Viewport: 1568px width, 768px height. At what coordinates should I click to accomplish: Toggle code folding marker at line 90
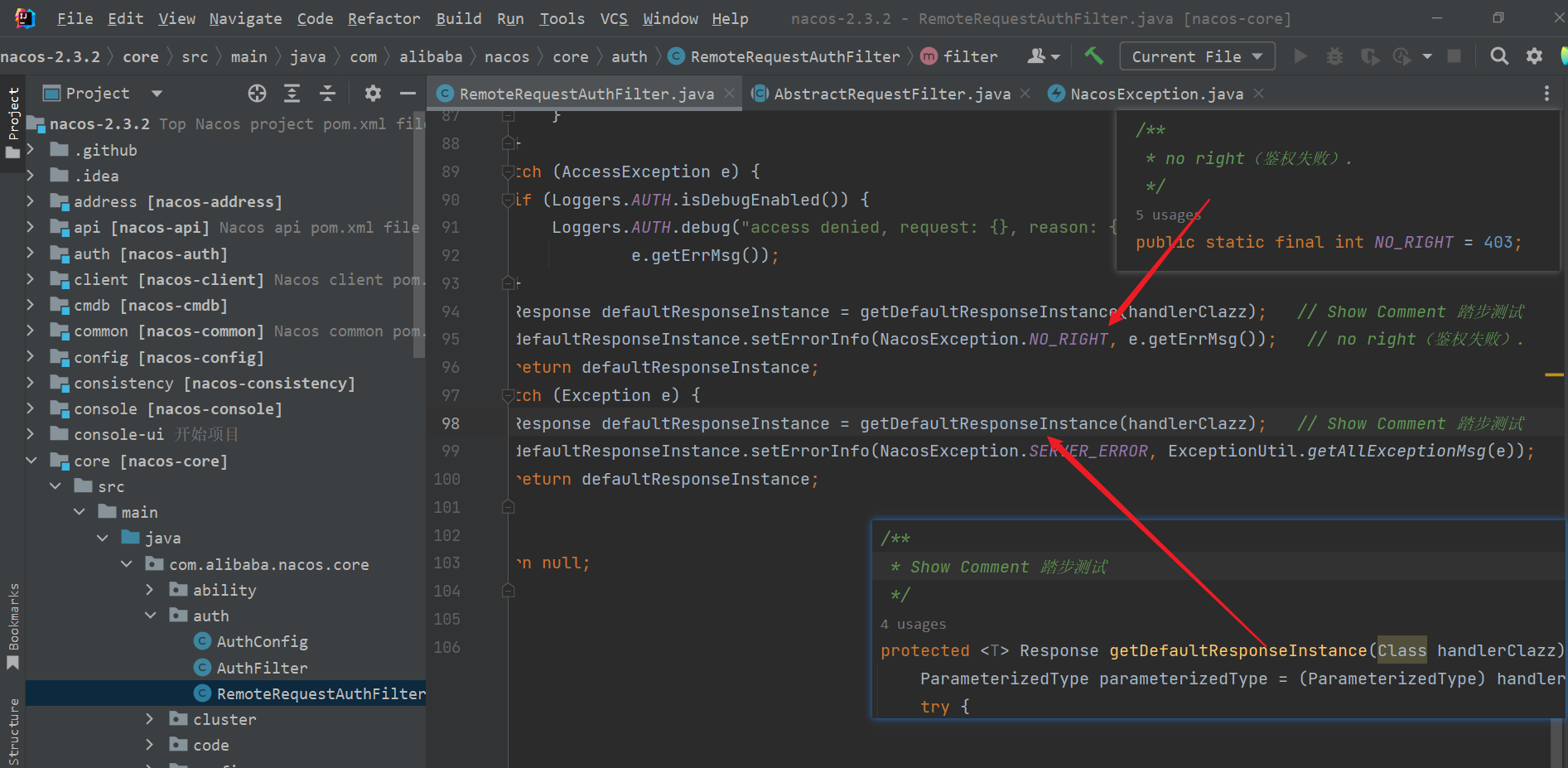[509, 200]
